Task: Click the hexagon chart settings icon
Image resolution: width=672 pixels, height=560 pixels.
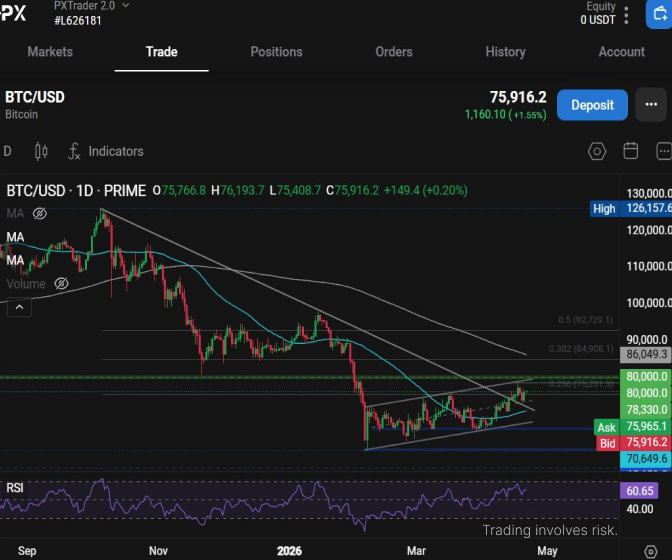Action: 597,151
